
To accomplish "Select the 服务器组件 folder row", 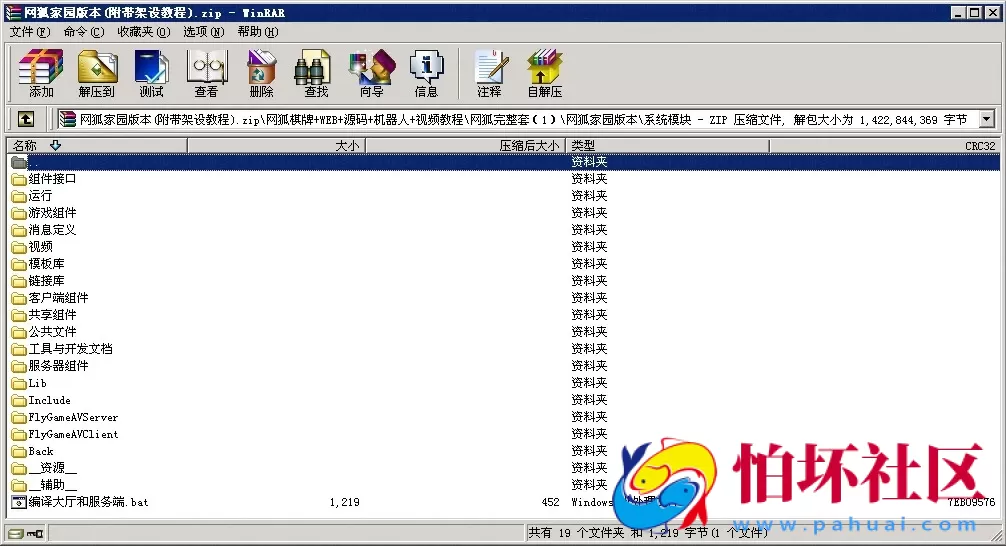I will (504, 366).
